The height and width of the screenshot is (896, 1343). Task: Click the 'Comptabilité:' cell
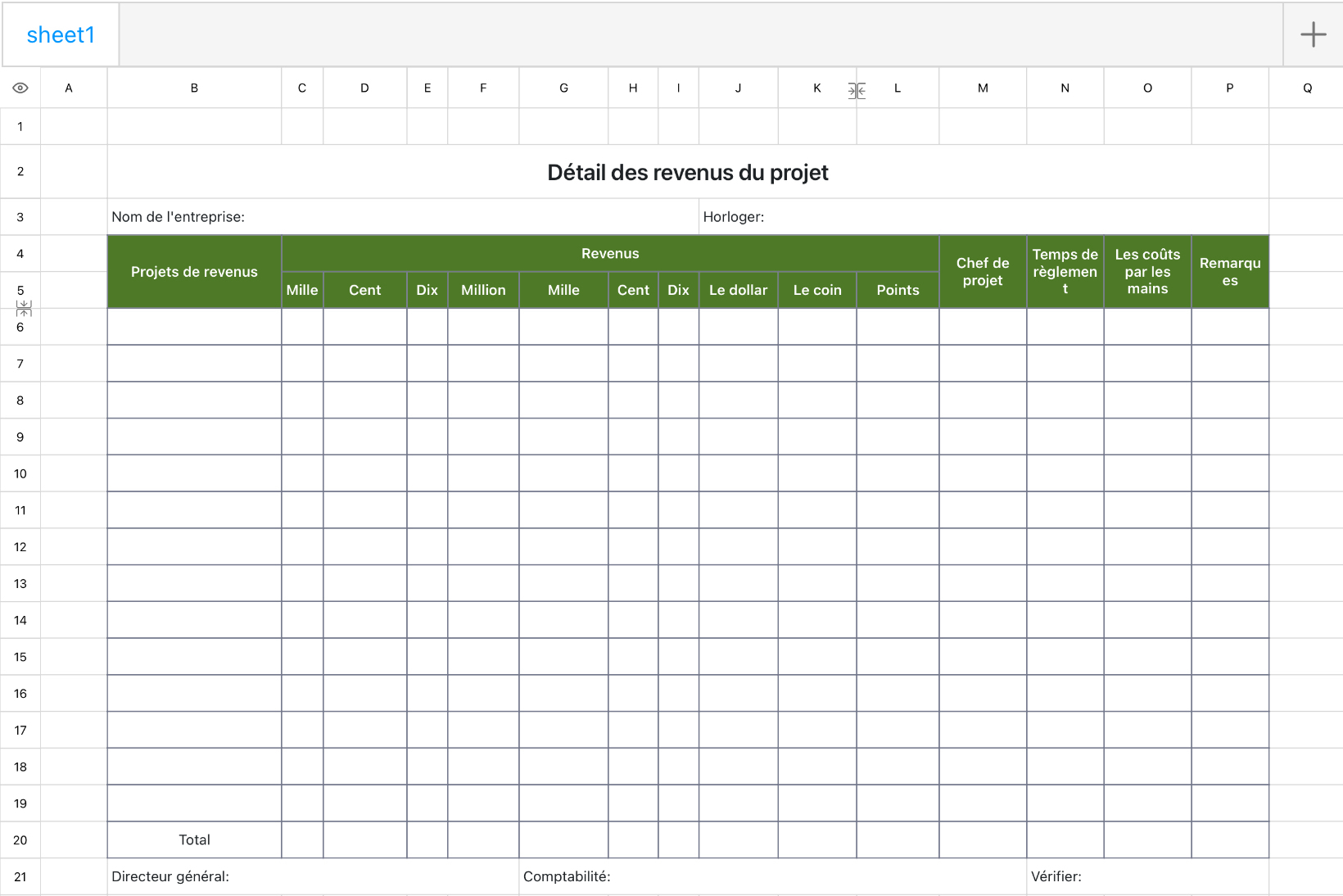click(x=773, y=876)
